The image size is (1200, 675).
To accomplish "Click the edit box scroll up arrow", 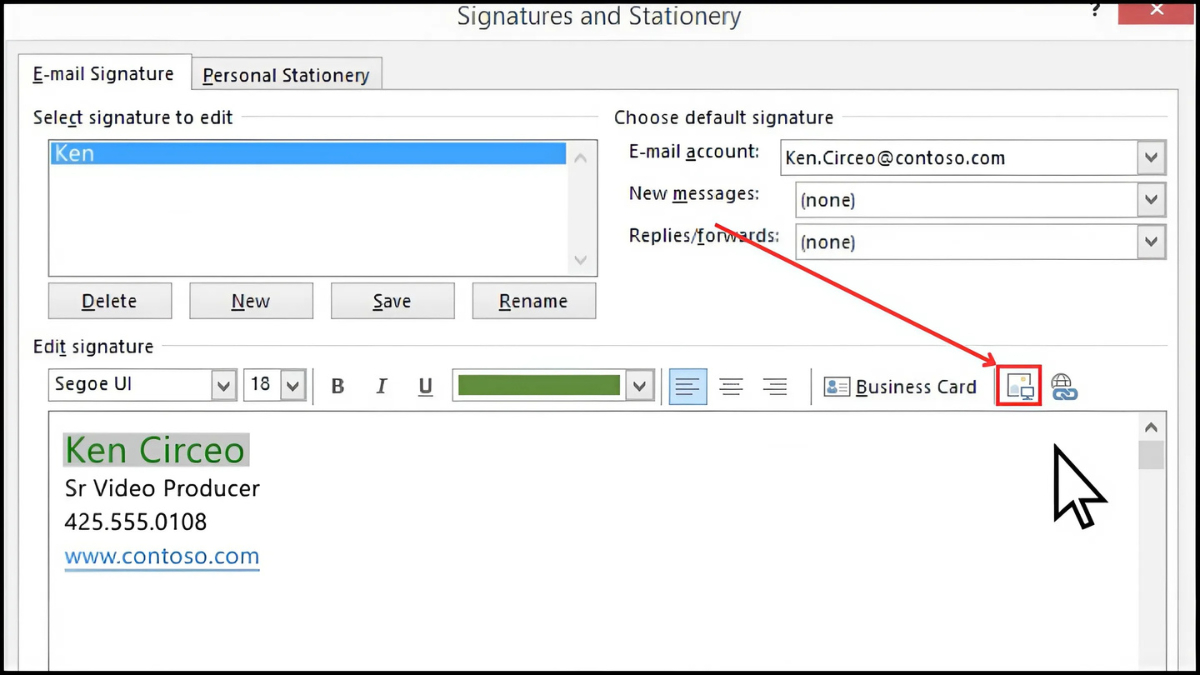I will pos(1151,428).
